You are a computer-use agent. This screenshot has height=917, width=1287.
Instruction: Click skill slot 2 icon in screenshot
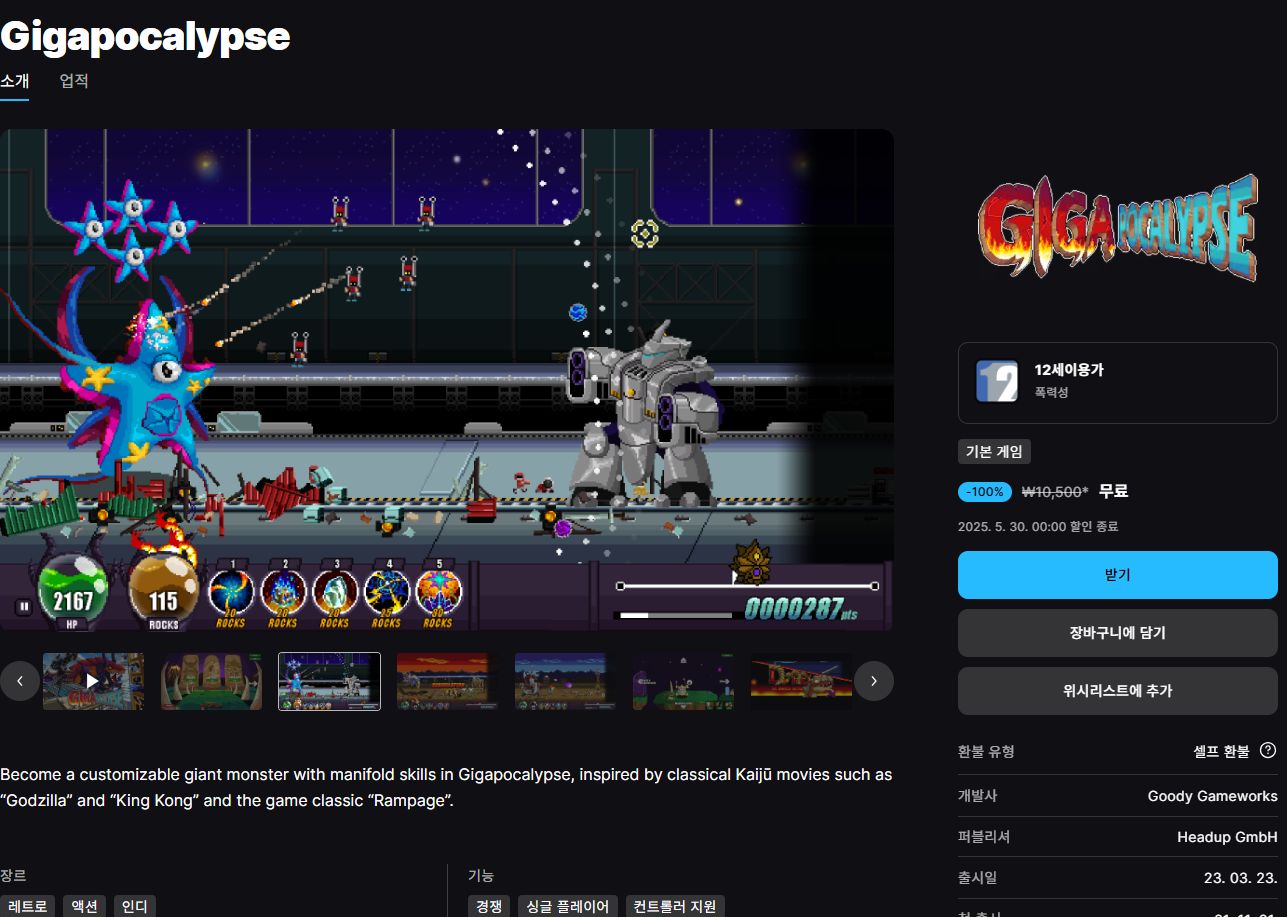coord(283,591)
